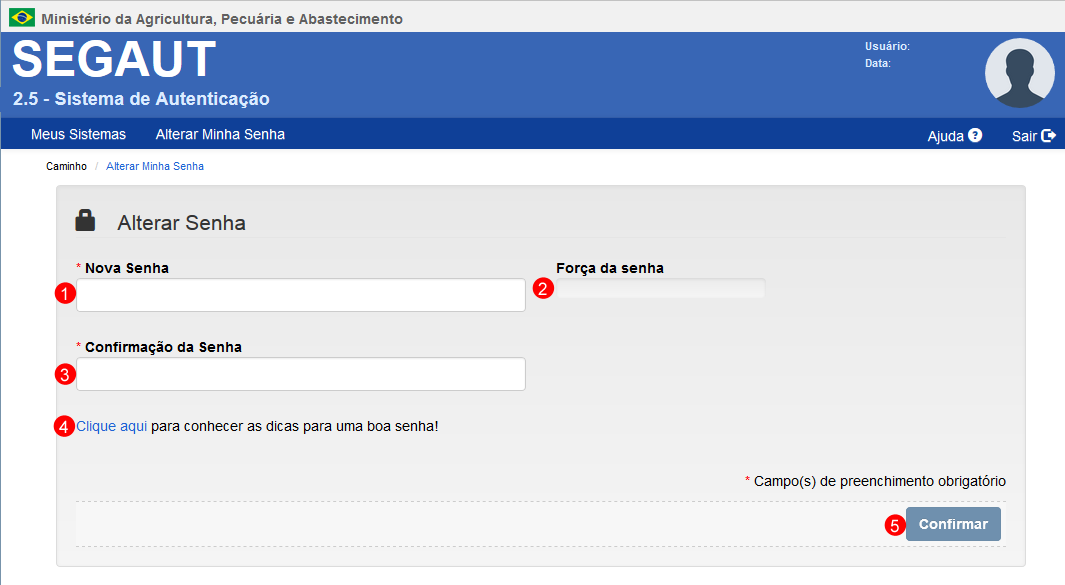Viewport: 1065px width, 585px height.
Task: Click red marker number 4
Action: (x=65, y=426)
